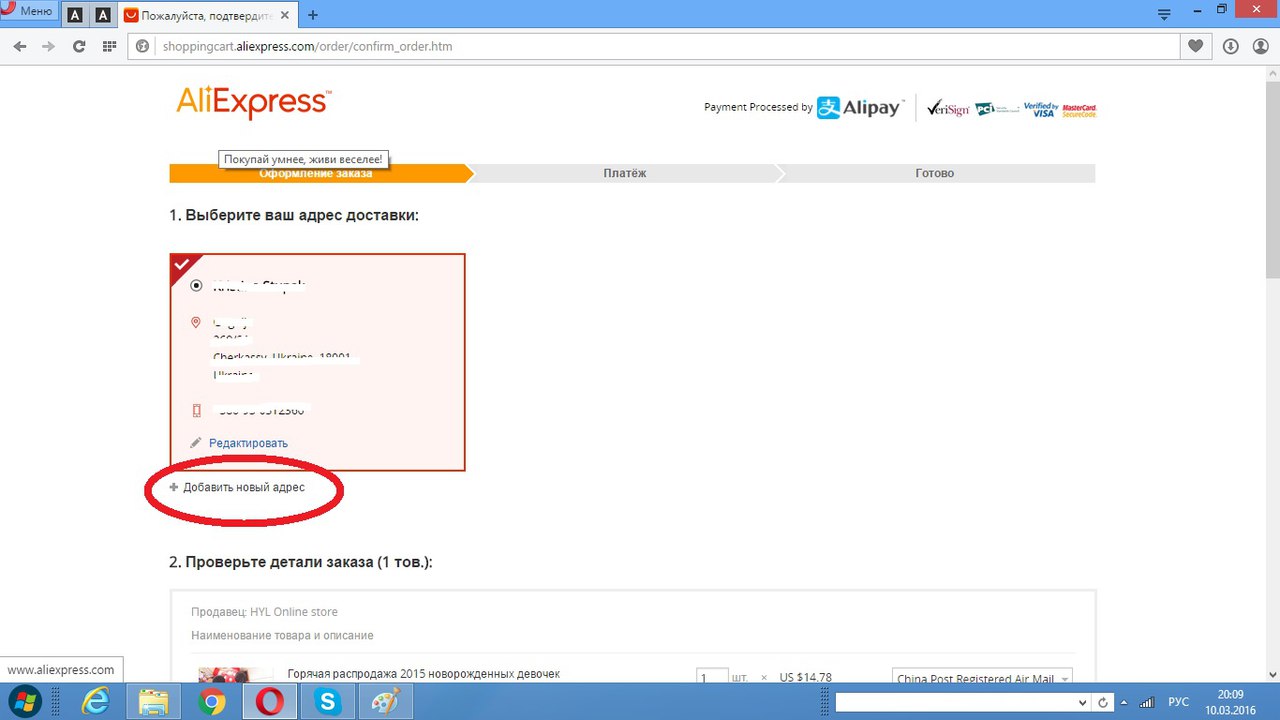The height and width of the screenshot is (720, 1280).
Task: Click the site info globe icon
Action: coord(142,46)
